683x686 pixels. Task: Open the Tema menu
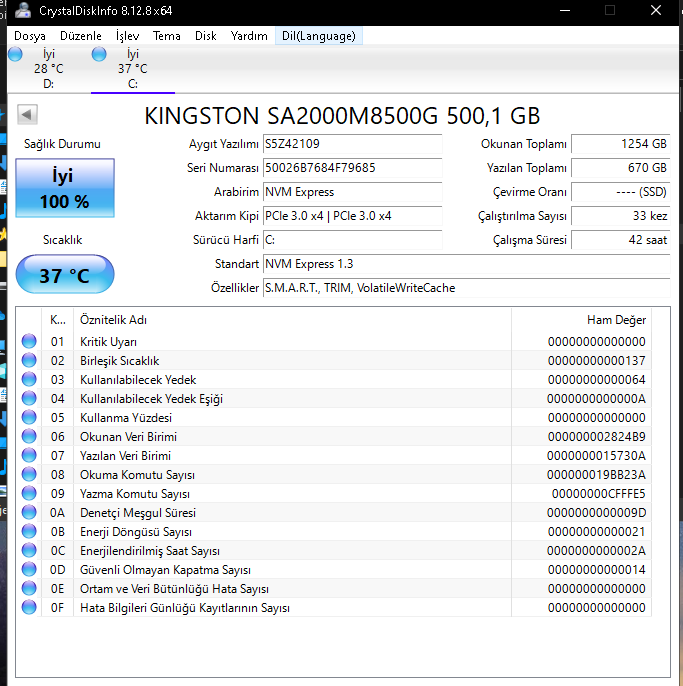tap(166, 36)
